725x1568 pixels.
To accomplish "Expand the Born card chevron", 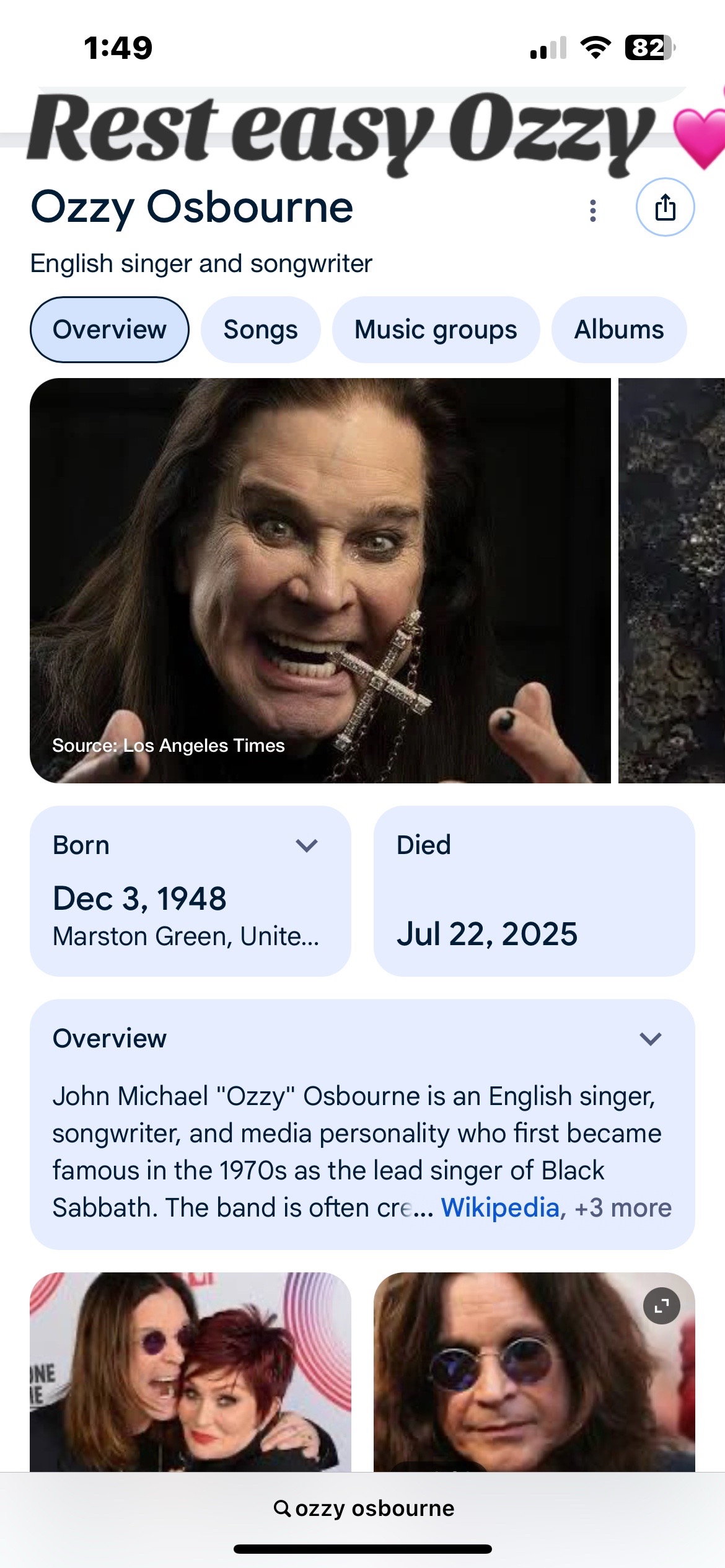I will pos(307,845).
